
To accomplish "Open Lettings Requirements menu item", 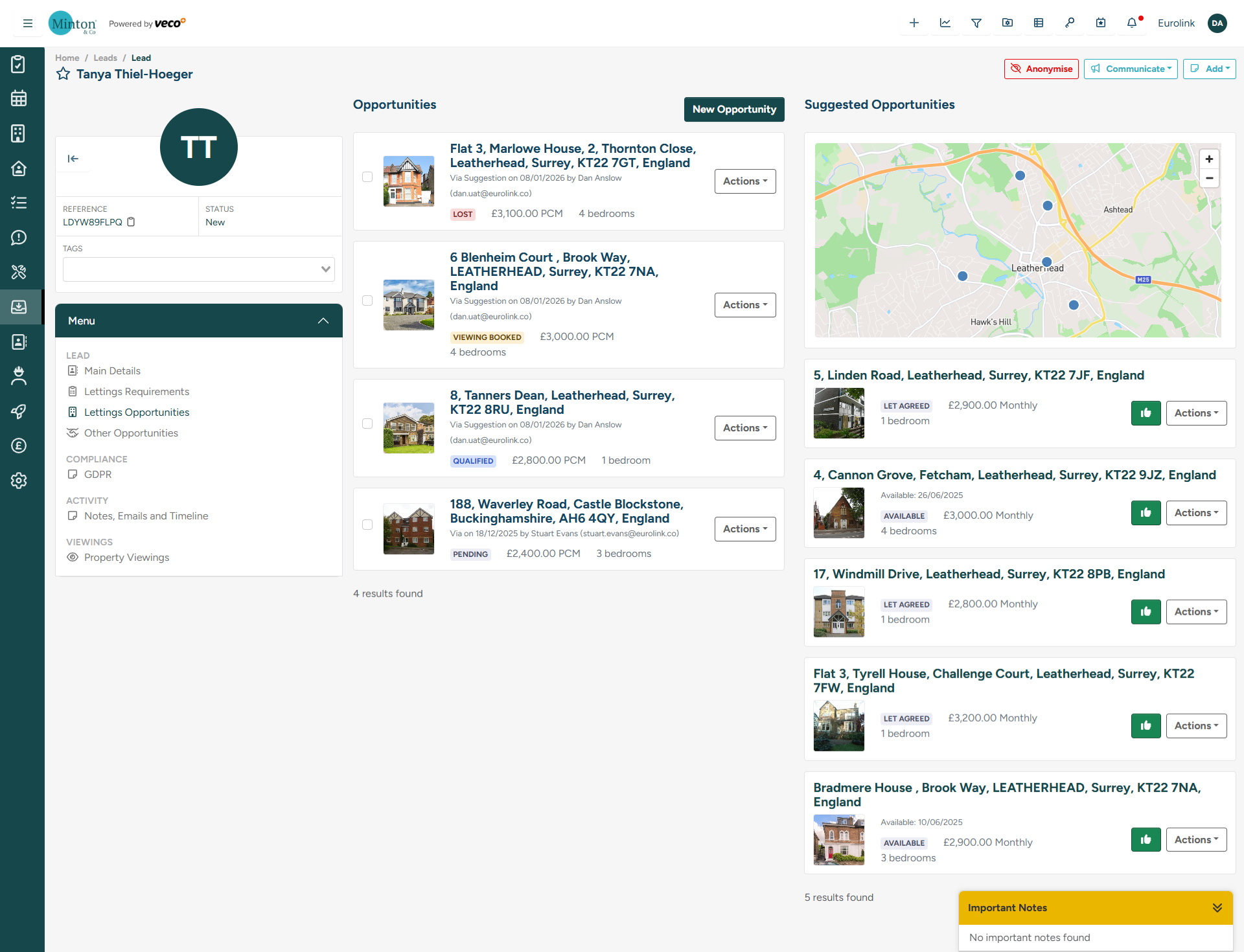I will pos(136,392).
